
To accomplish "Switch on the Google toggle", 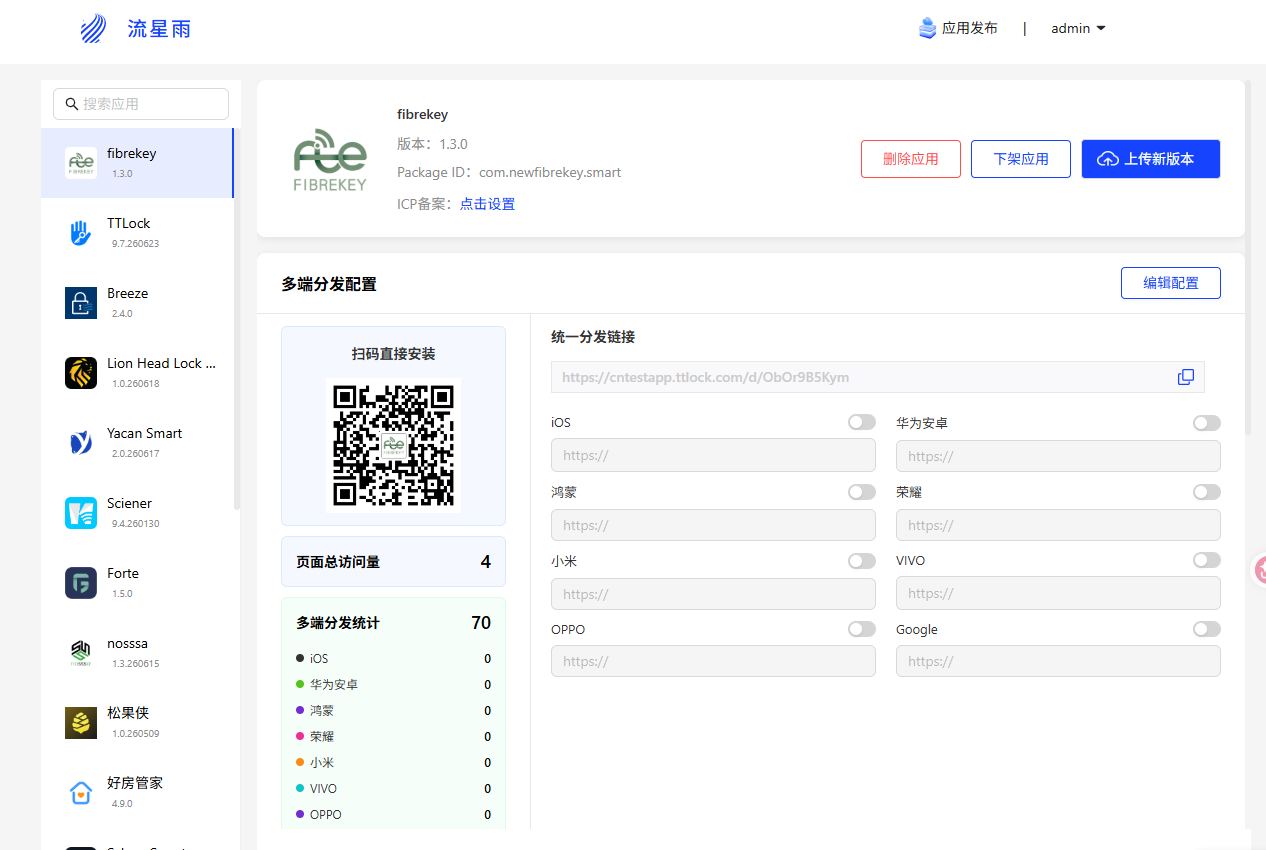I will click(1207, 629).
